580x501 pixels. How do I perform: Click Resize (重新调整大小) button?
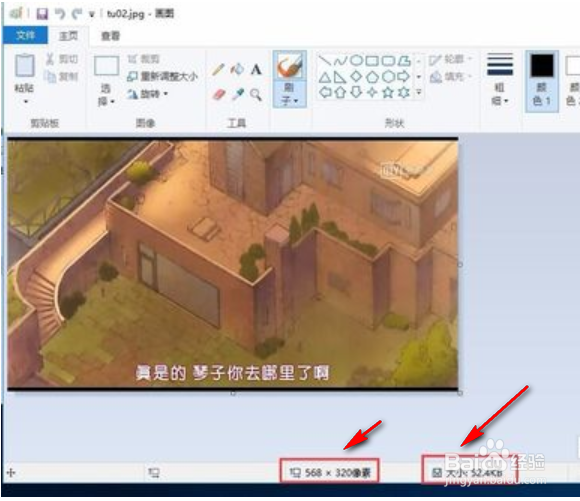click(162, 76)
